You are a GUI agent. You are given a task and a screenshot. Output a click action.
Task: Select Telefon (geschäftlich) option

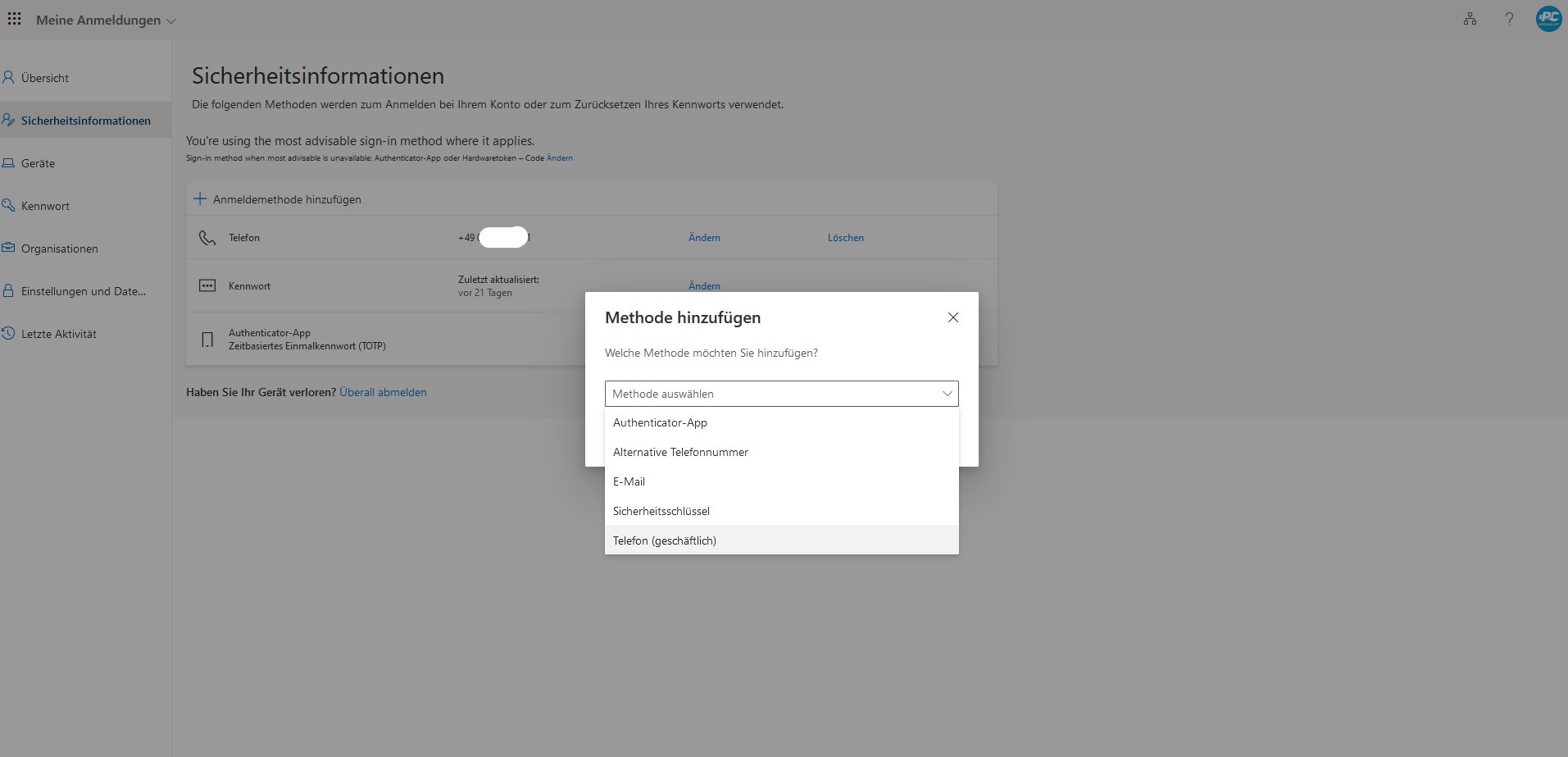pyautogui.click(x=665, y=541)
